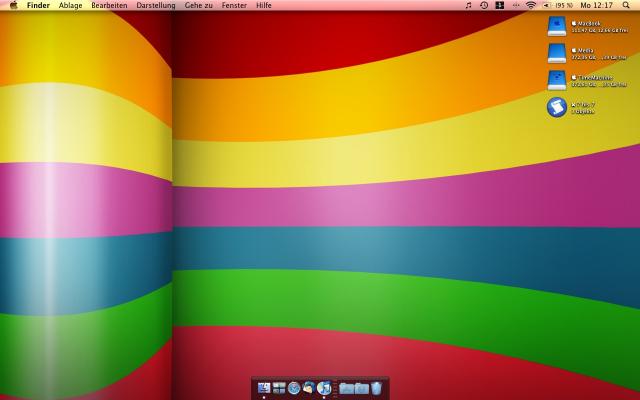Open the battery status menu
Image resolution: width=640 pixels, height=400 pixels.
(547, 5)
